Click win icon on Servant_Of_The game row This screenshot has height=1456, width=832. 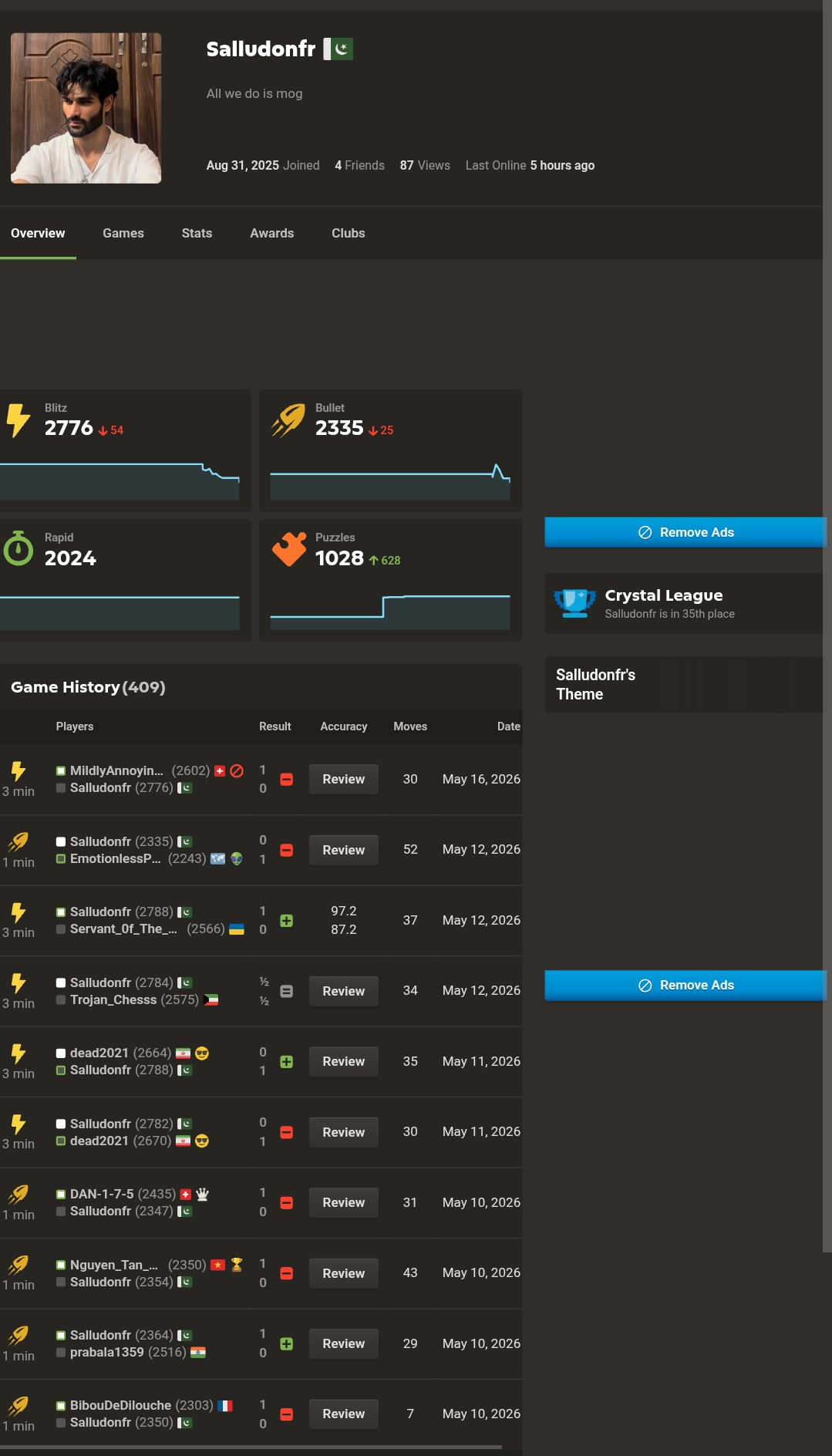pyautogui.click(x=286, y=921)
